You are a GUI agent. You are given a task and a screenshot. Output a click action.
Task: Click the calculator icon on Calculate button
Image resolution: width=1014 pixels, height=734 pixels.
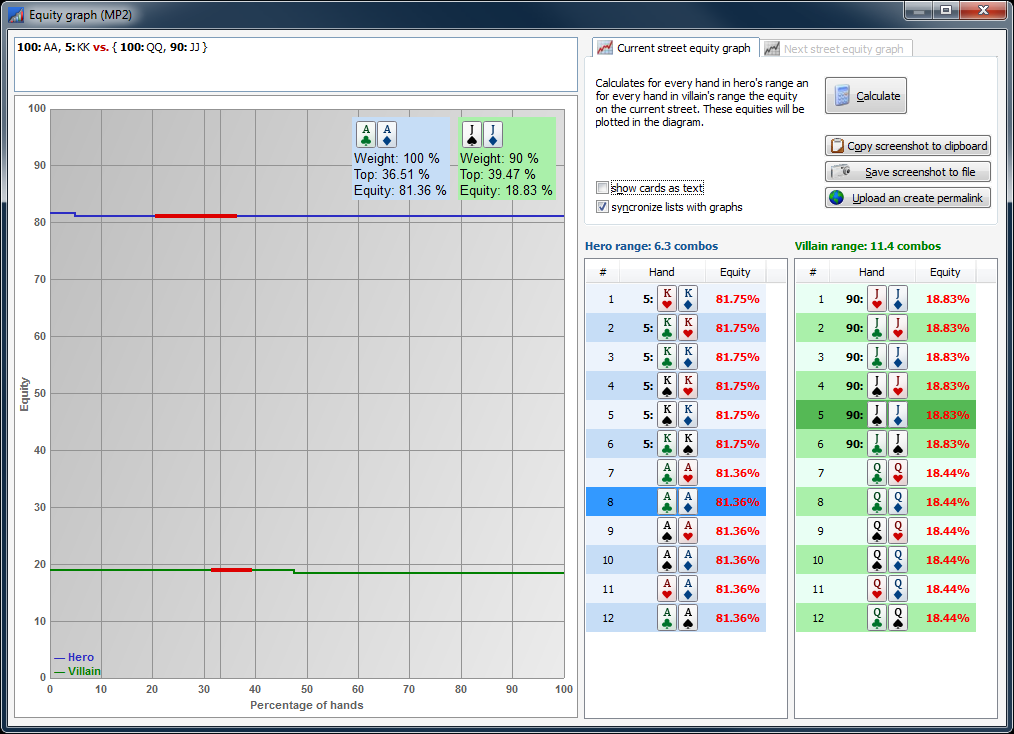(x=842, y=96)
